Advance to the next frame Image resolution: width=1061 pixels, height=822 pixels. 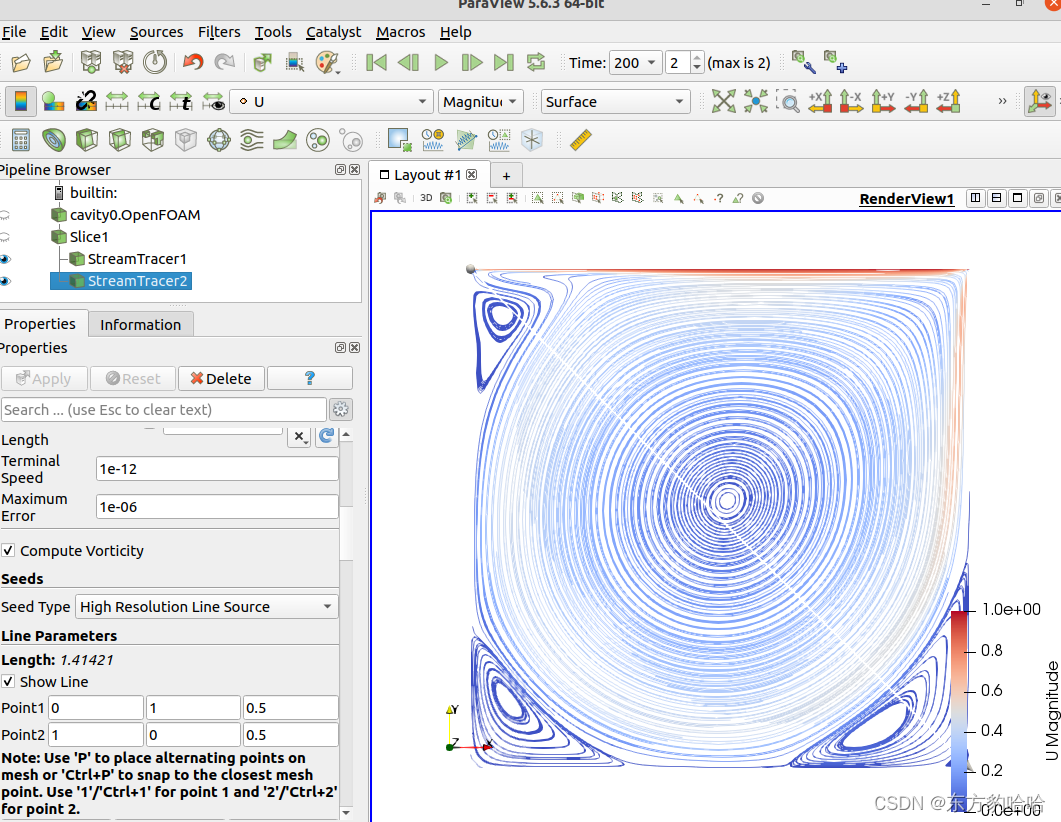point(472,63)
